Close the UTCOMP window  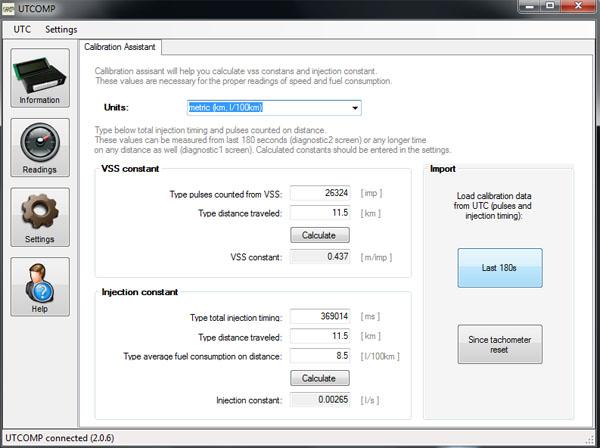578,6
